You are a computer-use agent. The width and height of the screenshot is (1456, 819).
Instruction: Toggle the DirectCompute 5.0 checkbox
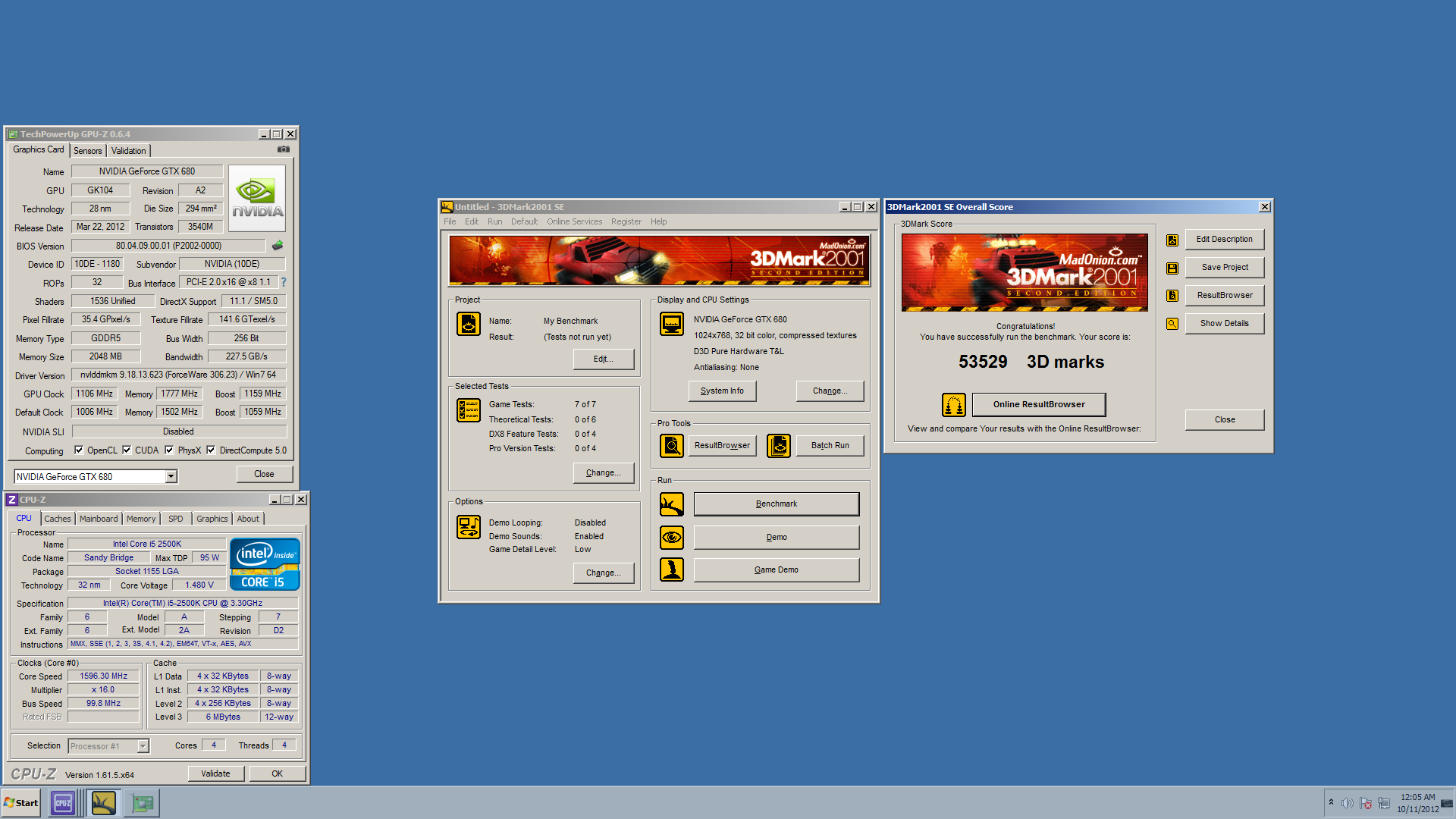click(211, 450)
